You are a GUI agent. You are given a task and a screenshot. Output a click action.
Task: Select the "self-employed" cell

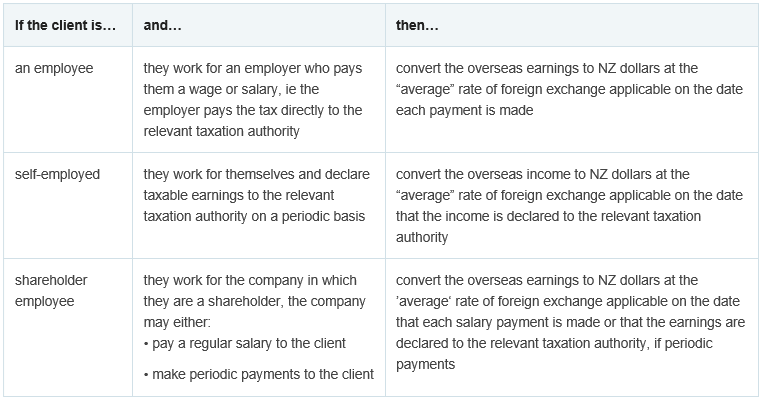coord(59,174)
